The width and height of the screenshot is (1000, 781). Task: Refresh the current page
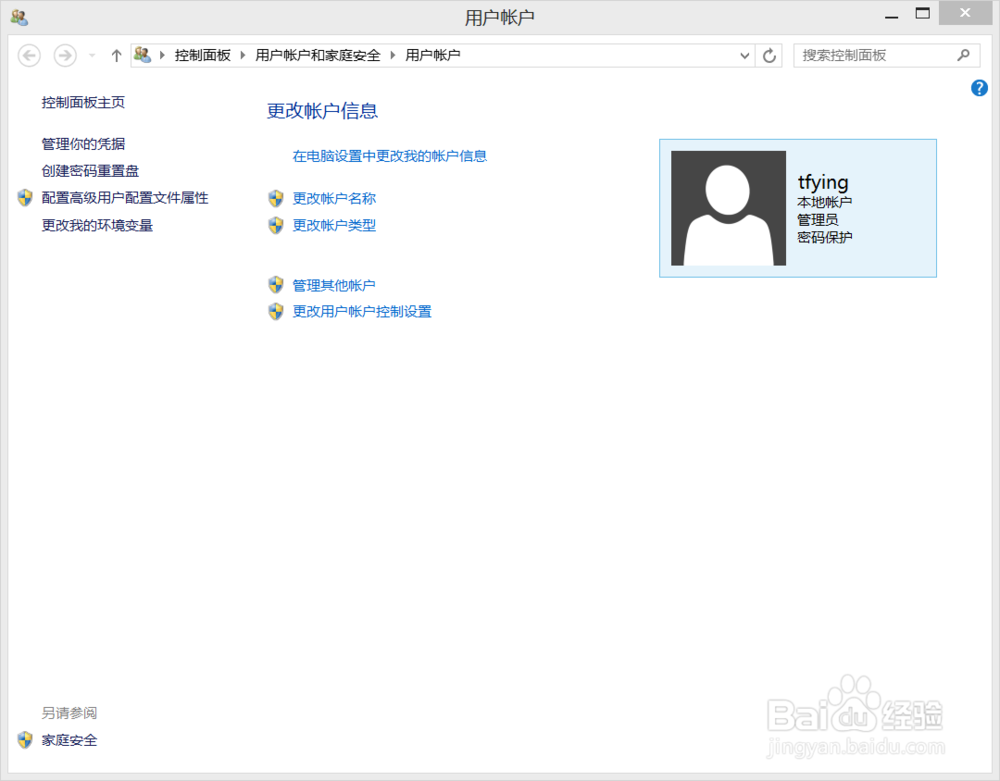tap(769, 55)
